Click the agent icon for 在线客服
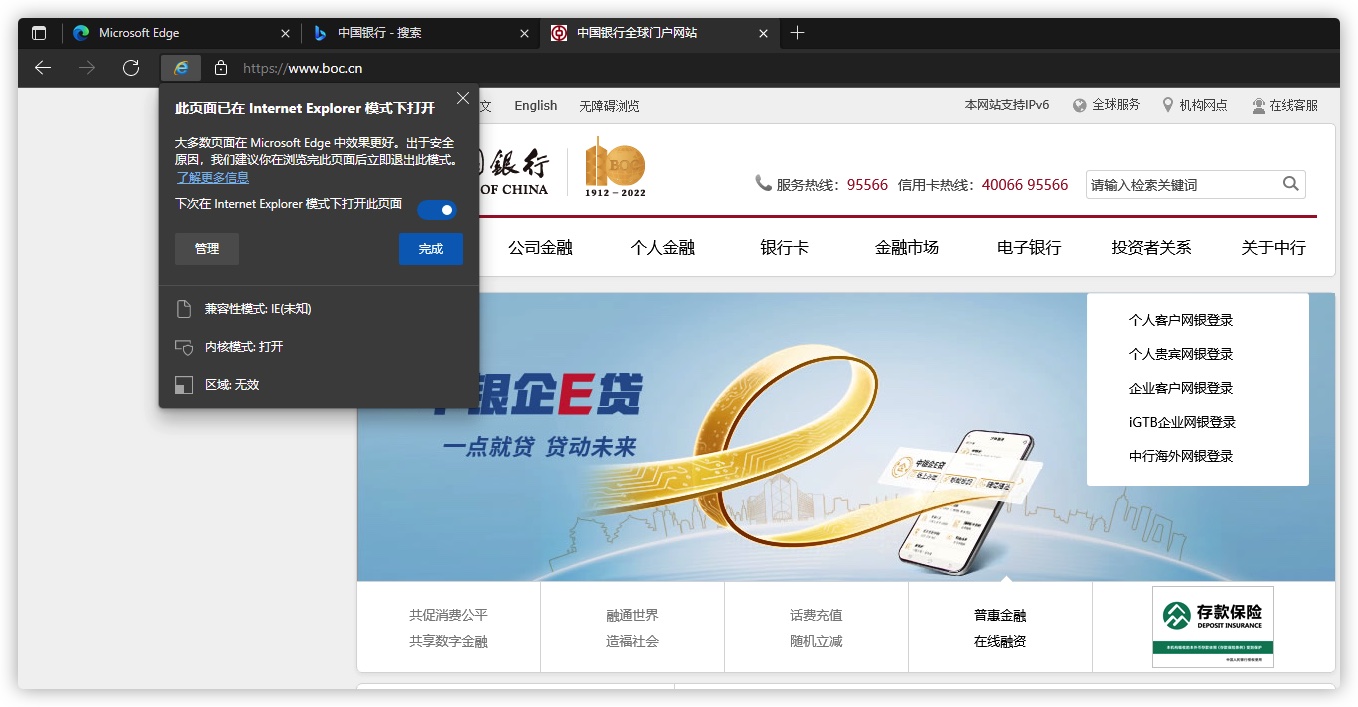Viewport: 1358px width, 707px height. (x=1258, y=105)
